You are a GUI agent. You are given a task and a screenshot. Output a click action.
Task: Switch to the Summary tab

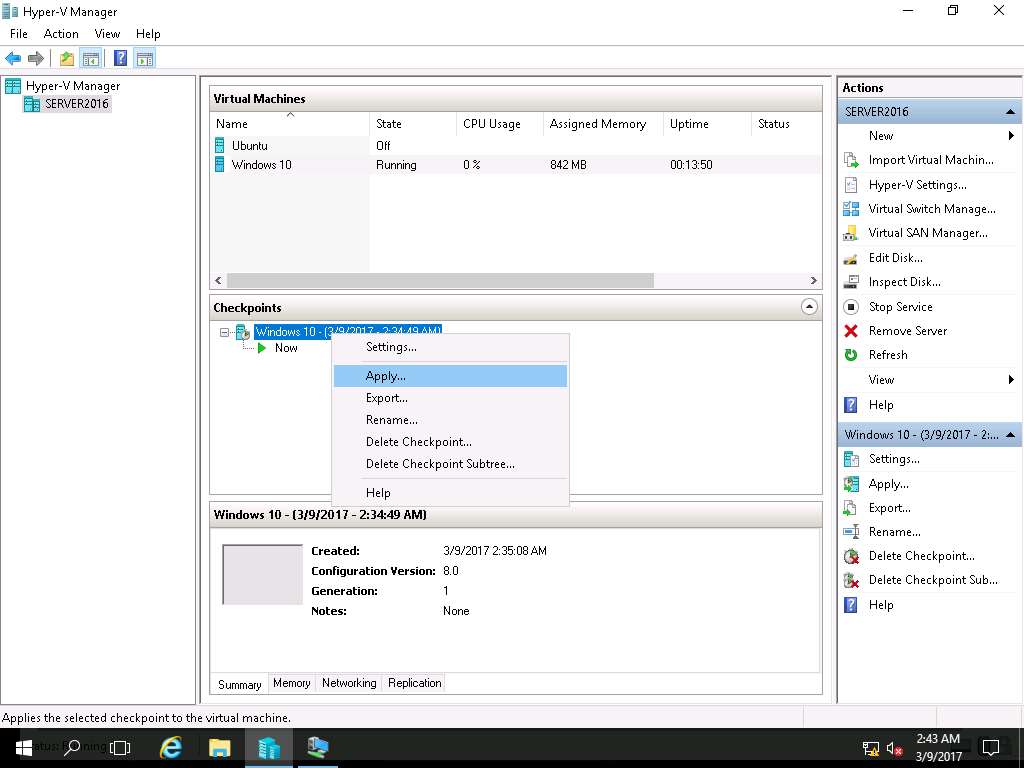click(239, 684)
